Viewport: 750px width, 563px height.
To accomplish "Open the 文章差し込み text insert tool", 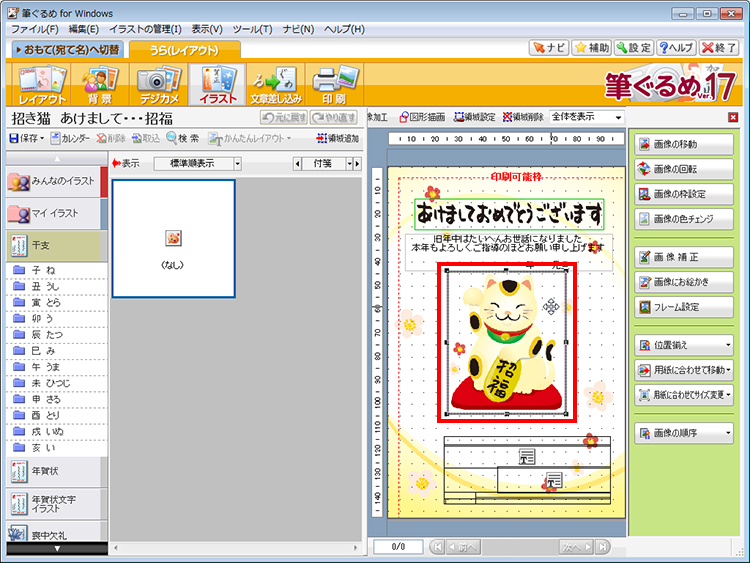I will click(276, 85).
